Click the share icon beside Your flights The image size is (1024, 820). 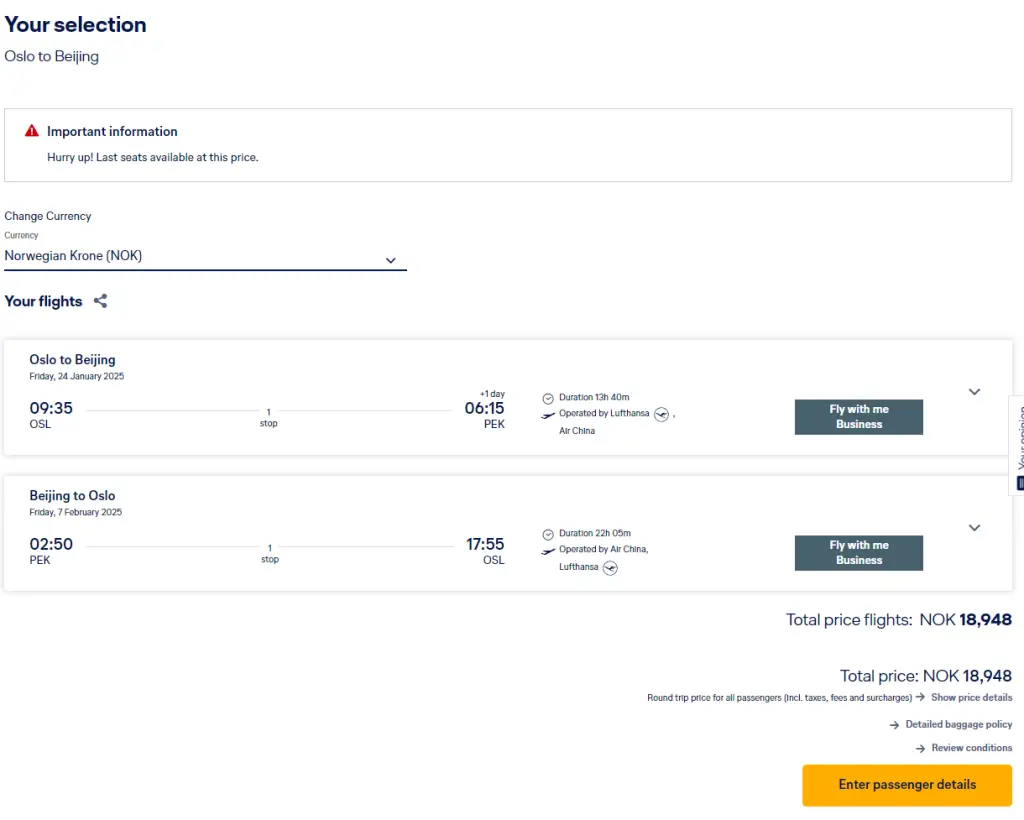tap(100, 301)
